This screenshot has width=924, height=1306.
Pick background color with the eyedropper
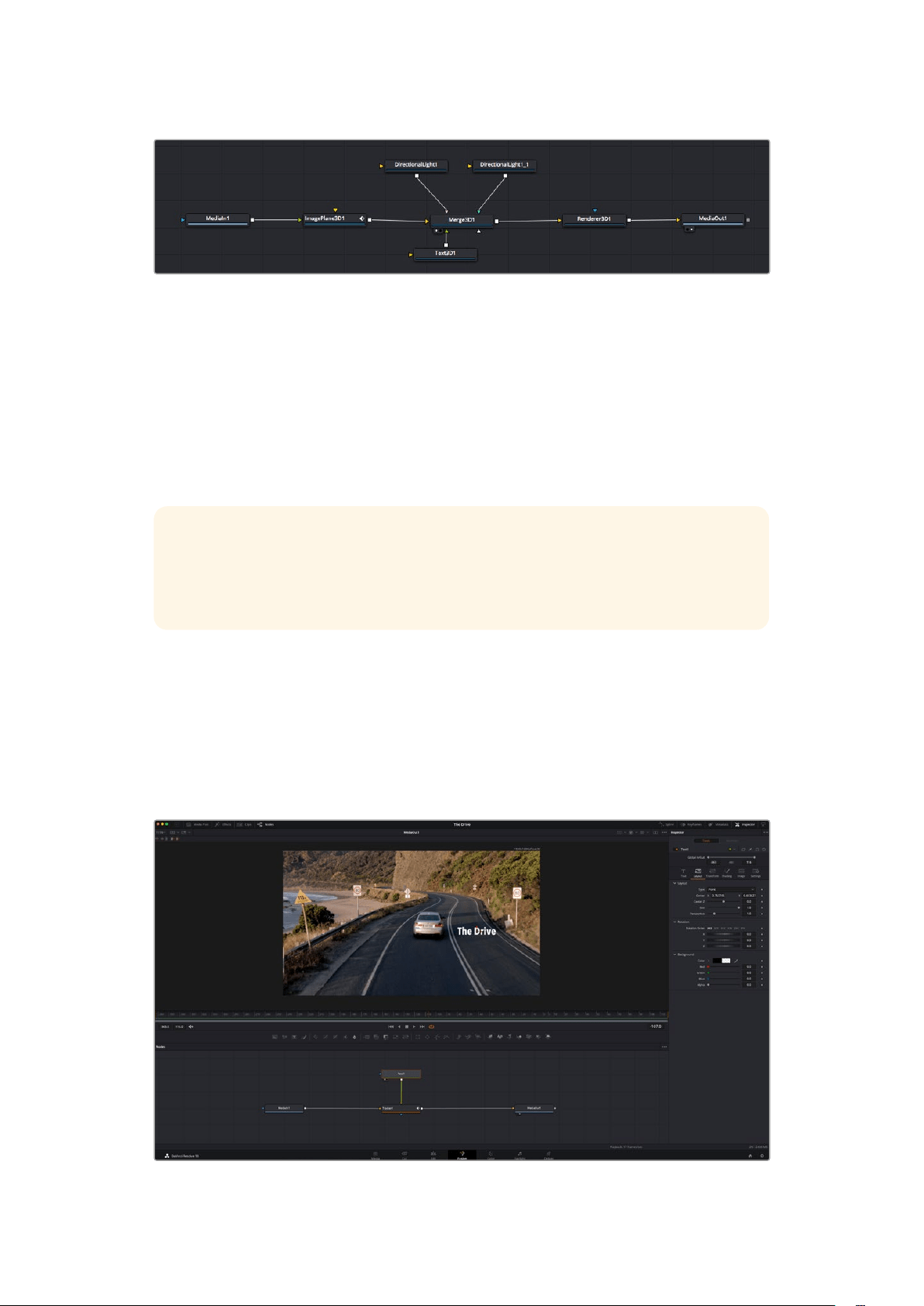click(736, 960)
